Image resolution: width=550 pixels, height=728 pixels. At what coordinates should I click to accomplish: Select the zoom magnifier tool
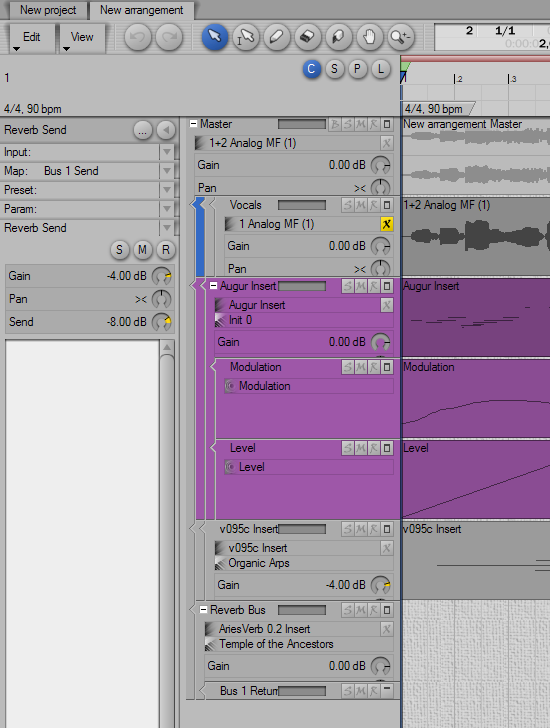pos(401,36)
